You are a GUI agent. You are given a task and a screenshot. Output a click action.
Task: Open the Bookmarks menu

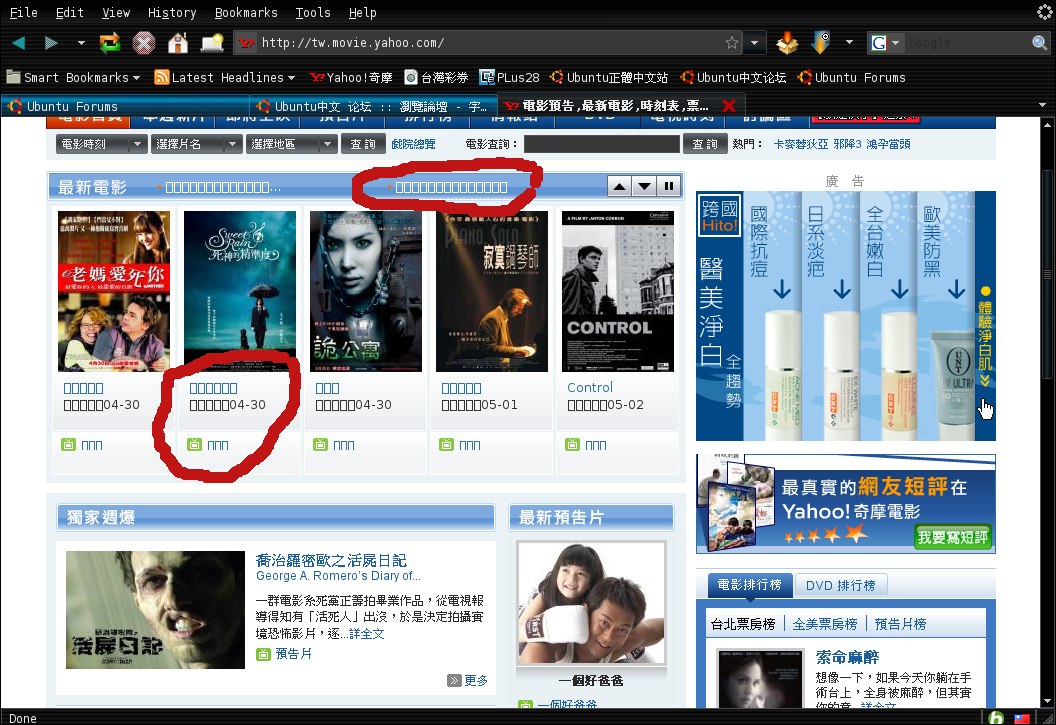[x=246, y=12]
